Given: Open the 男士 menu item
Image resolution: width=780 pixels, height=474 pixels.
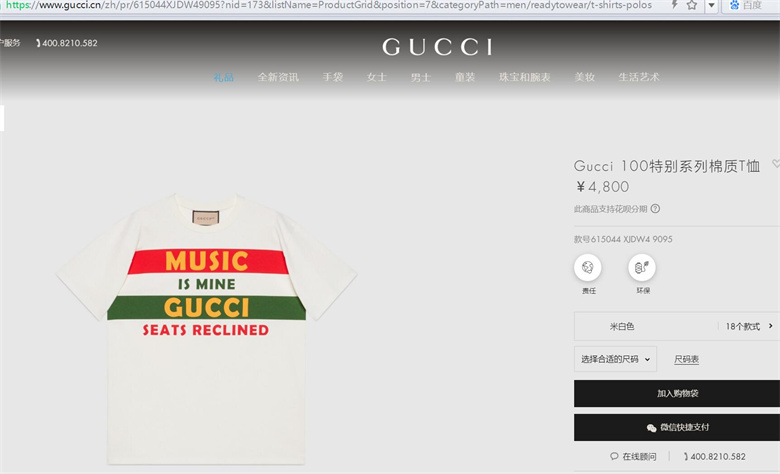Looking at the screenshot, I should (420, 77).
